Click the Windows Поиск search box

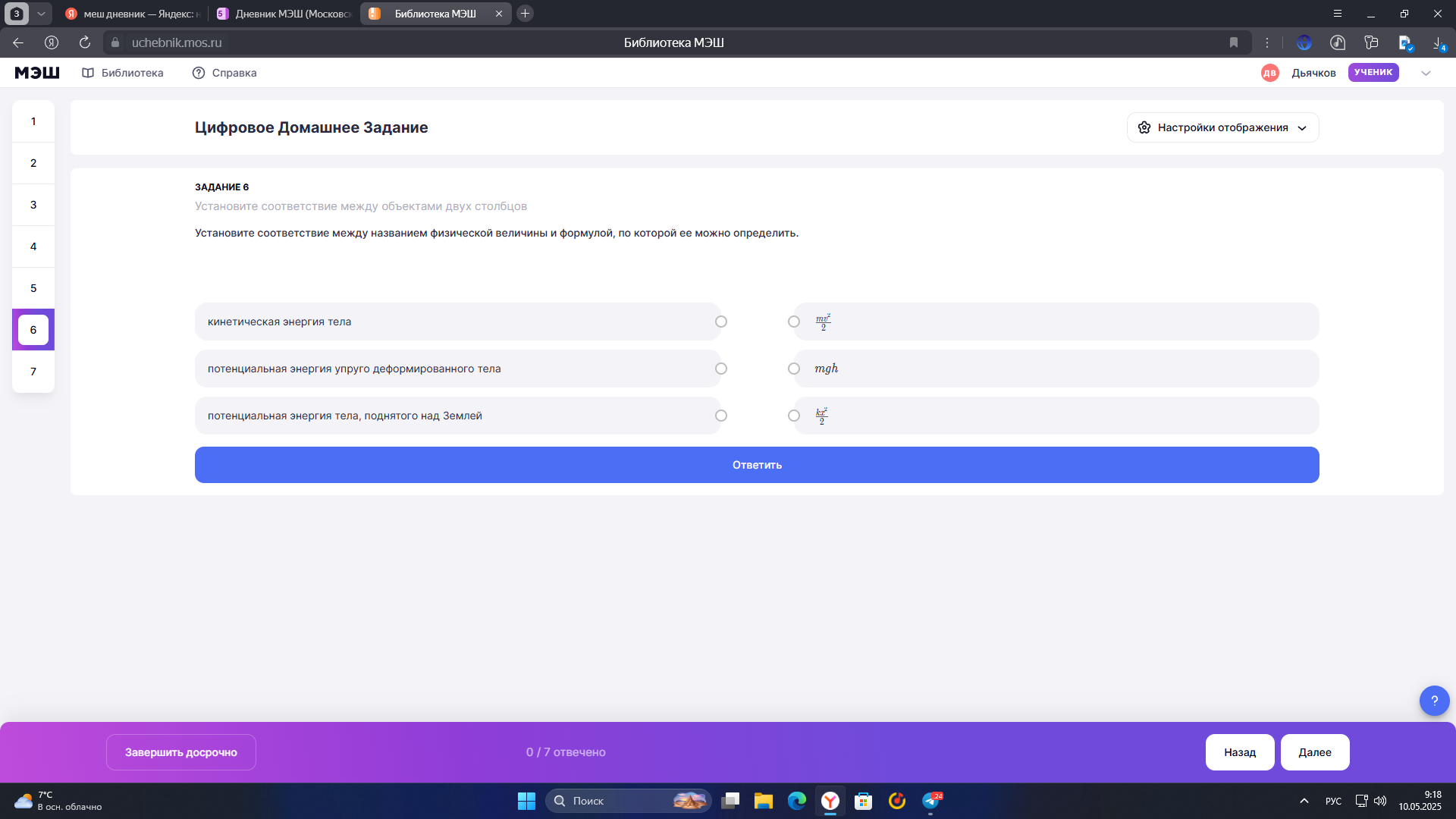click(x=628, y=801)
